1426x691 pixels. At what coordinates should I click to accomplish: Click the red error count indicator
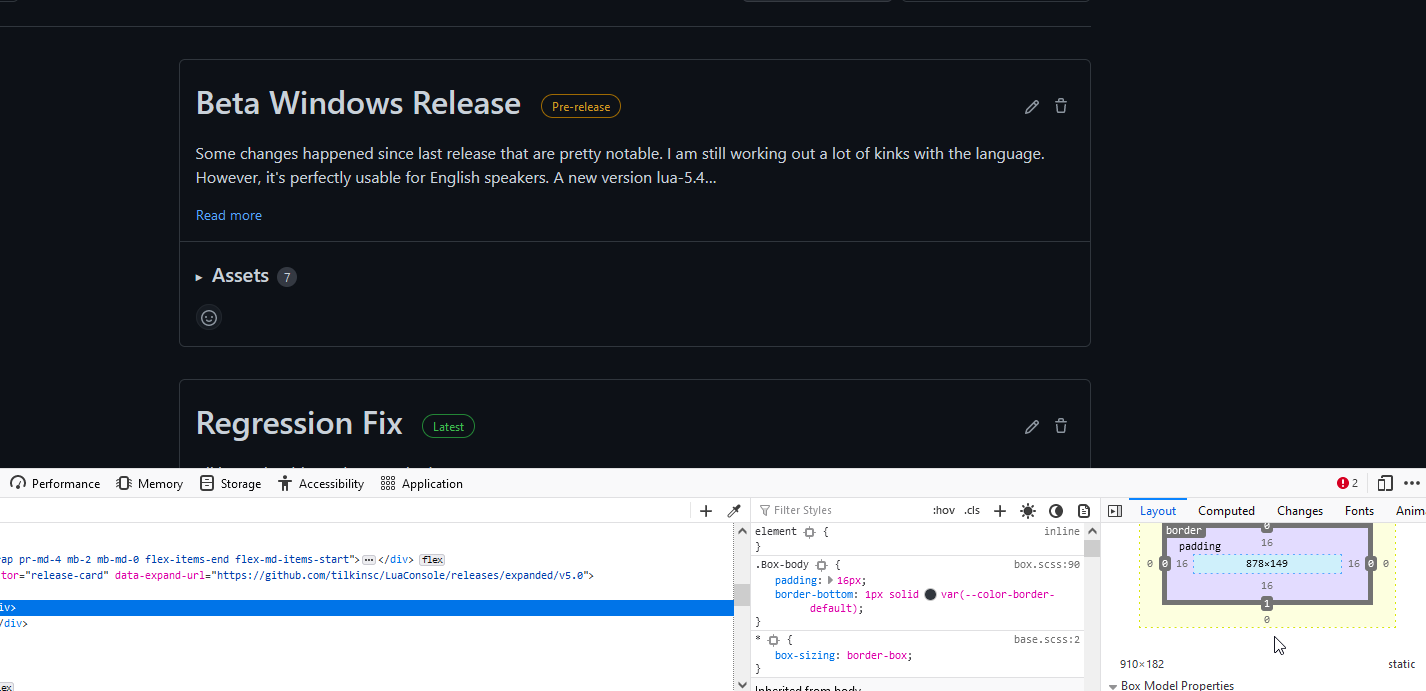1347,483
